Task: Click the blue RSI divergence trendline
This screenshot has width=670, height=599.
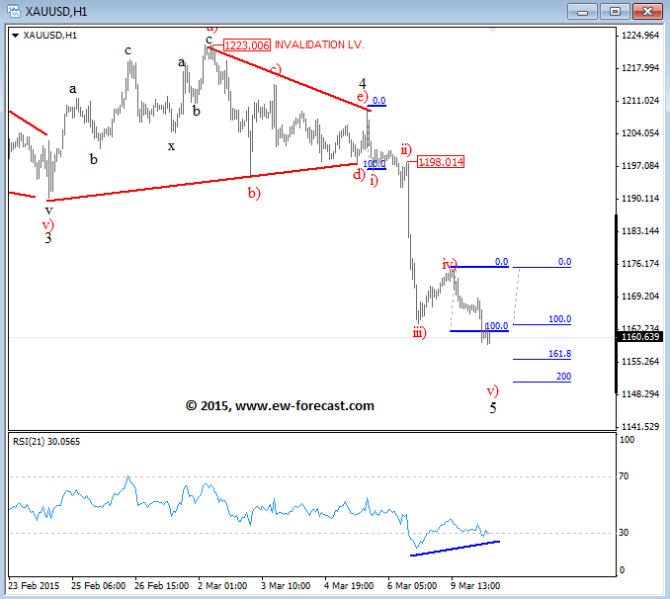Action: pyautogui.click(x=455, y=549)
